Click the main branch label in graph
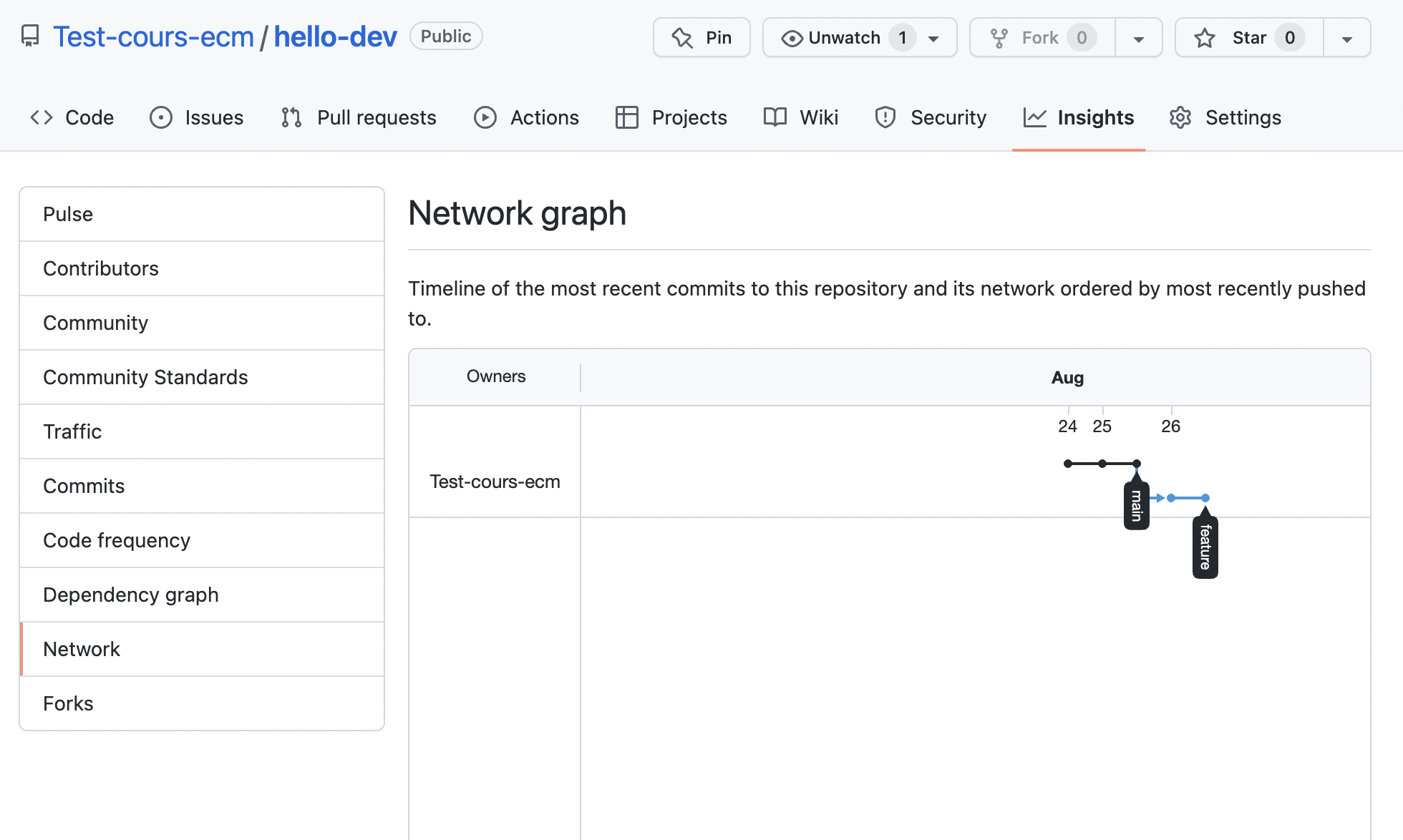This screenshot has width=1403, height=840. pyautogui.click(x=1136, y=506)
